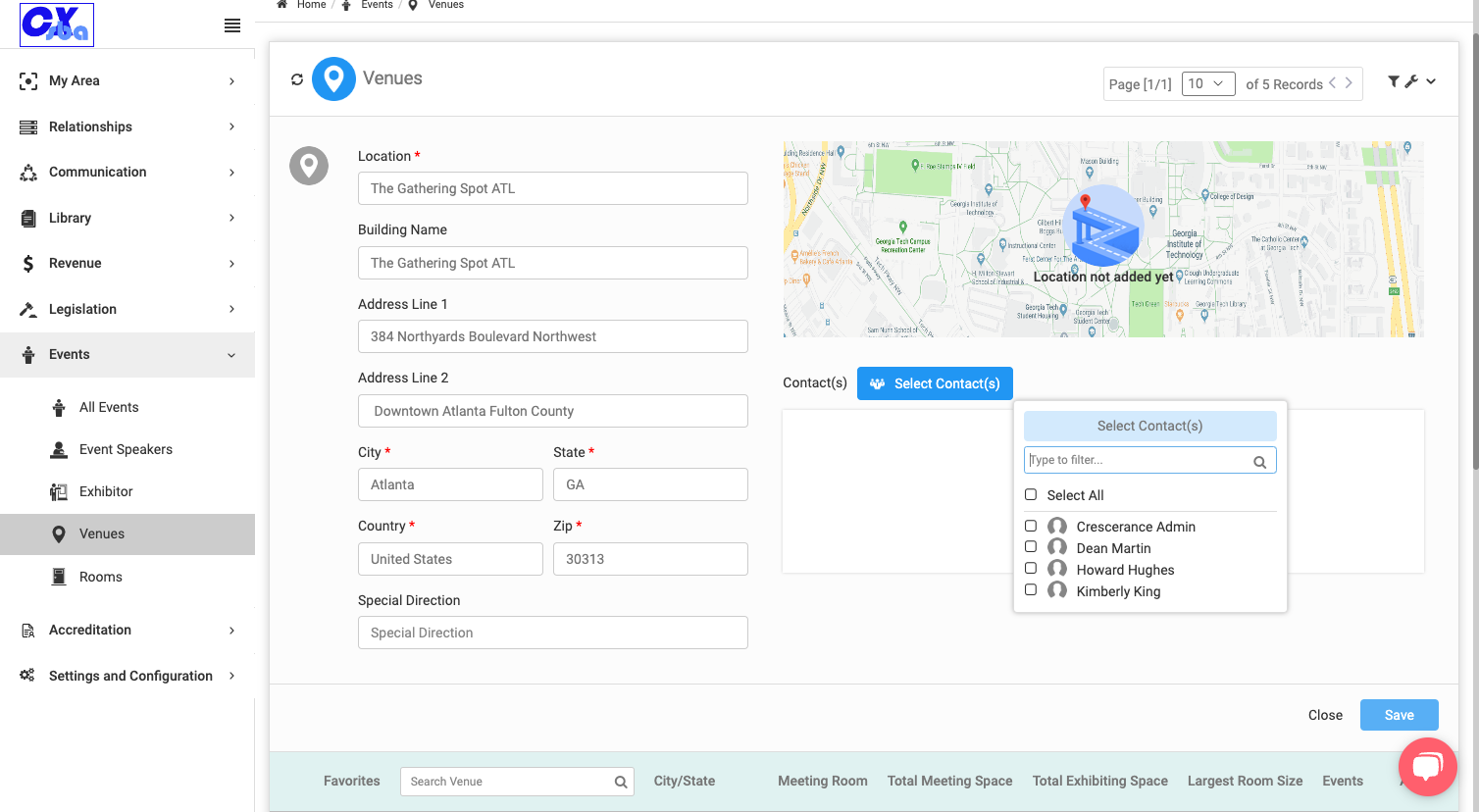Open Event Speakers in the sidebar
The height and width of the screenshot is (812, 1479).
coord(127,449)
